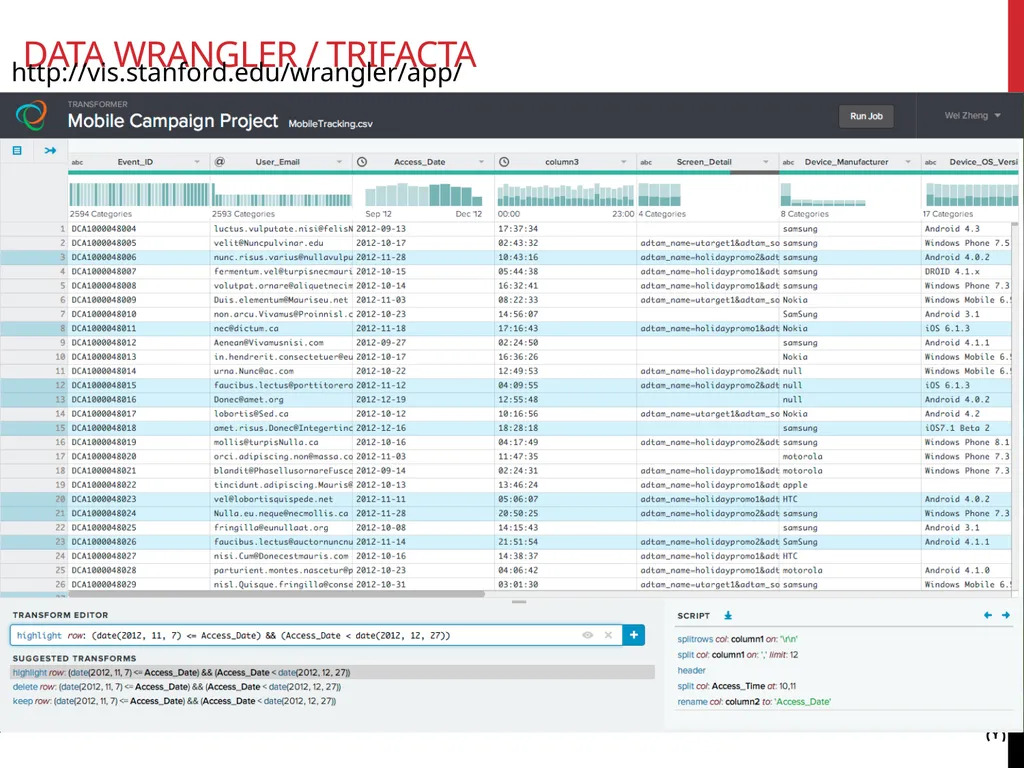Open the column3 column dropdown
Screen dimensions: 1024x768
(x=624, y=162)
